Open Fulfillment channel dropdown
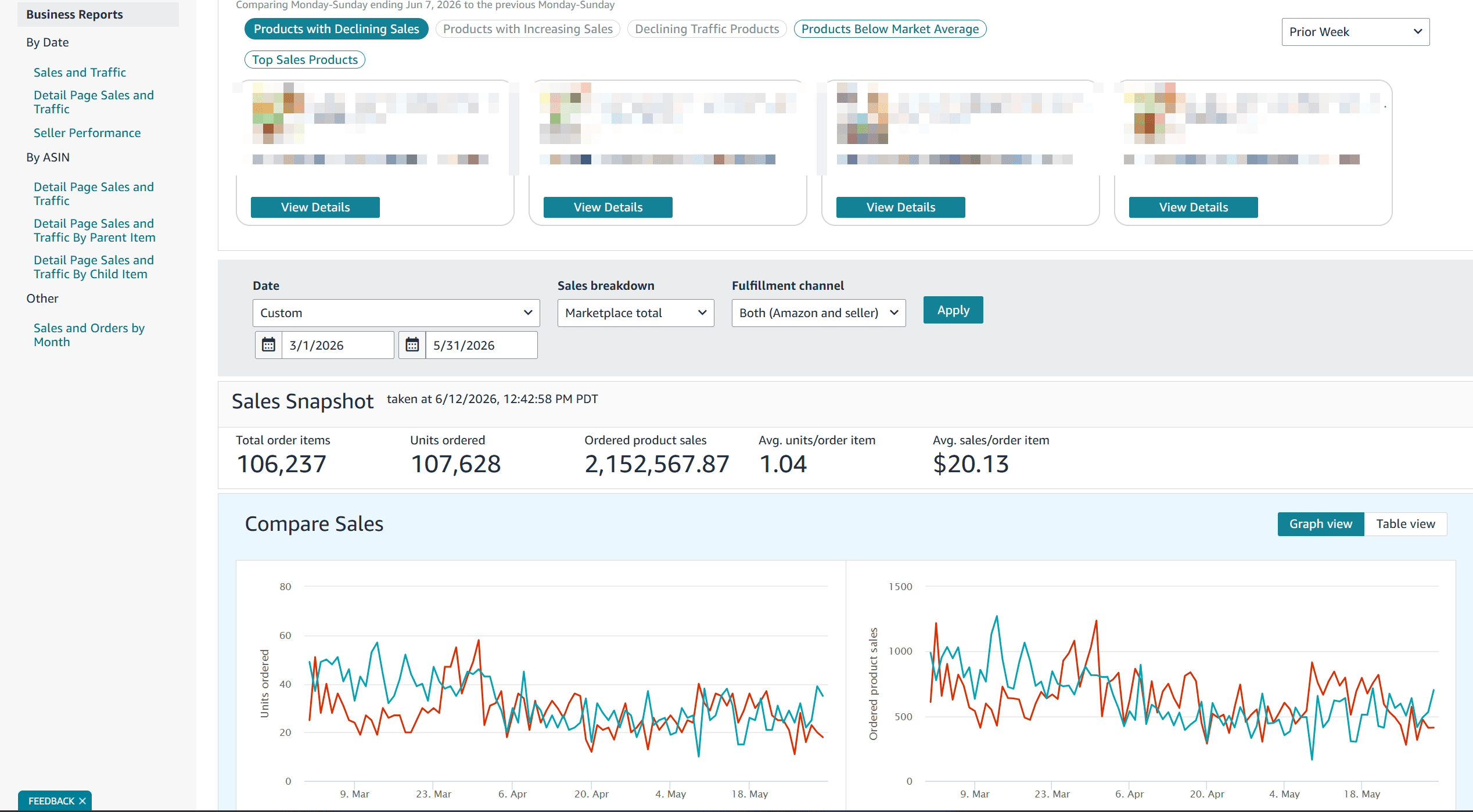1473x812 pixels. coord(818,313)
